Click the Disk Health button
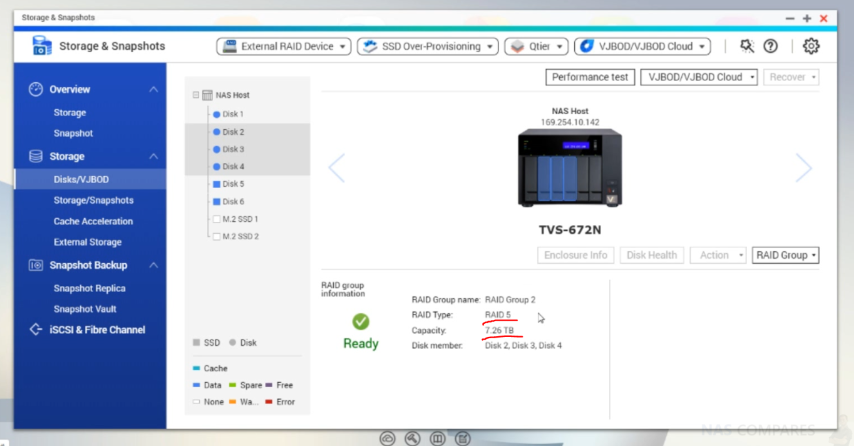The image size is (854, 446). (x=651, y=255)
